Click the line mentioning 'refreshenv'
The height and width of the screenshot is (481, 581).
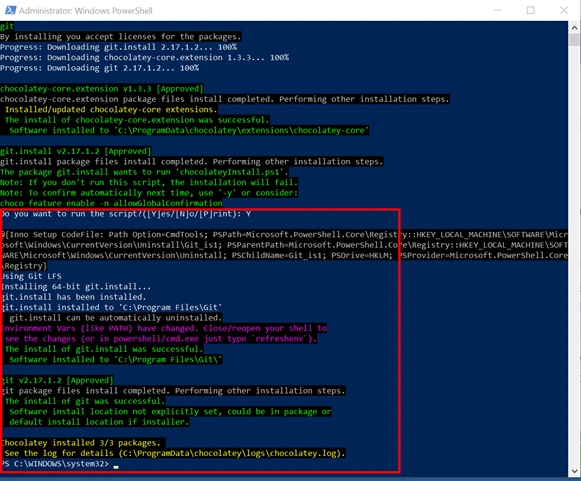tap(160, 338)
